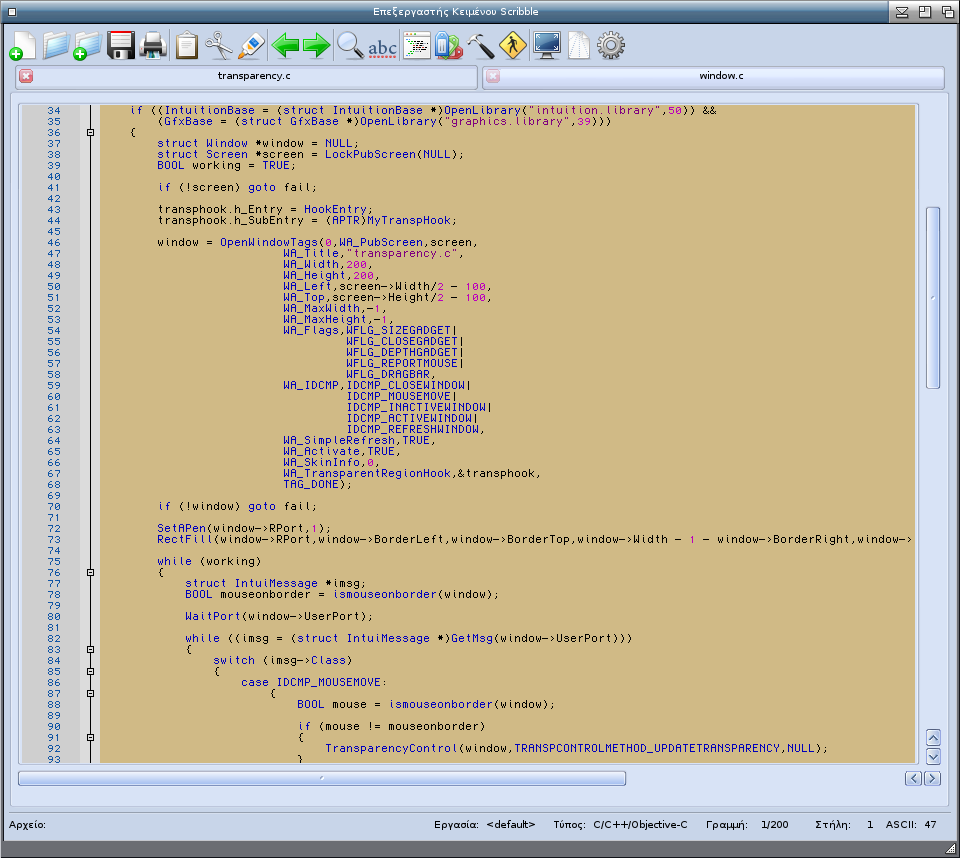Collapse the switch block fold at line 85
960x858 pixels.
coord(90,672)
